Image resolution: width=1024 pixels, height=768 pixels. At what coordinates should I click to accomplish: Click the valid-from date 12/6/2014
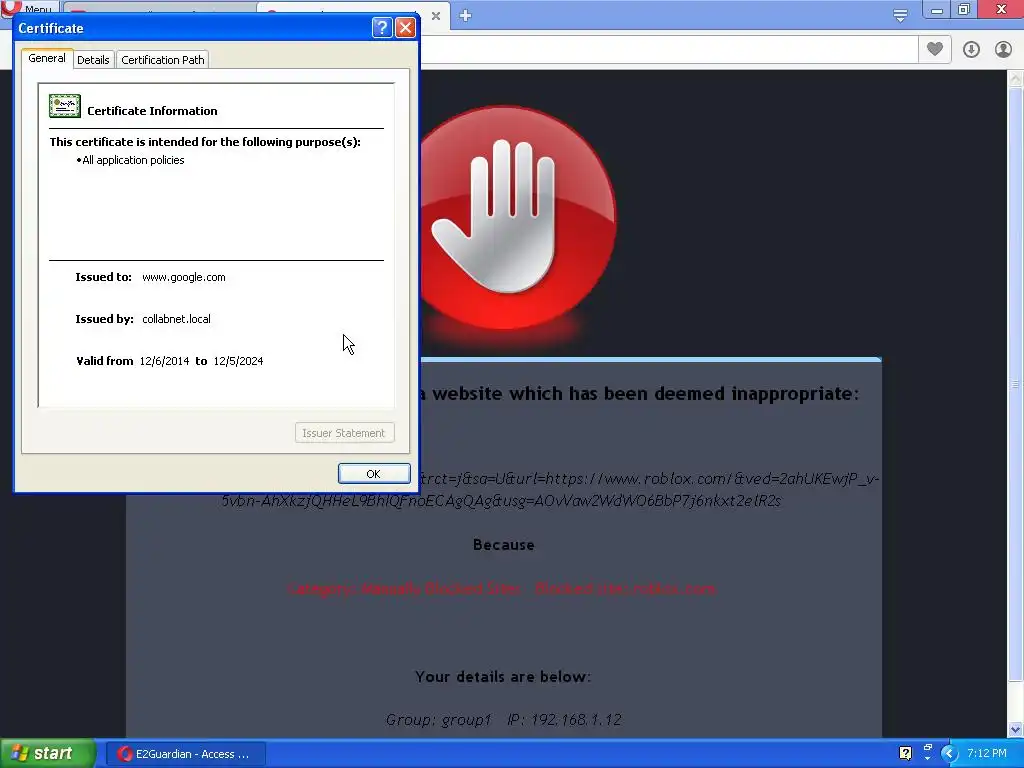164,361
